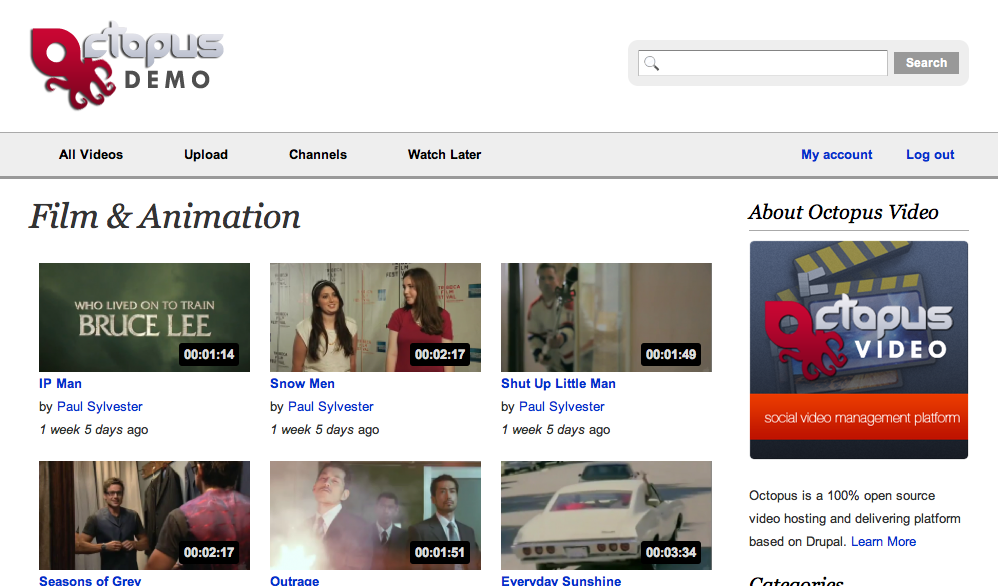Open the Outrage video thumbnail
This screenshot has width=998, height=586.
tap(375, 514)
